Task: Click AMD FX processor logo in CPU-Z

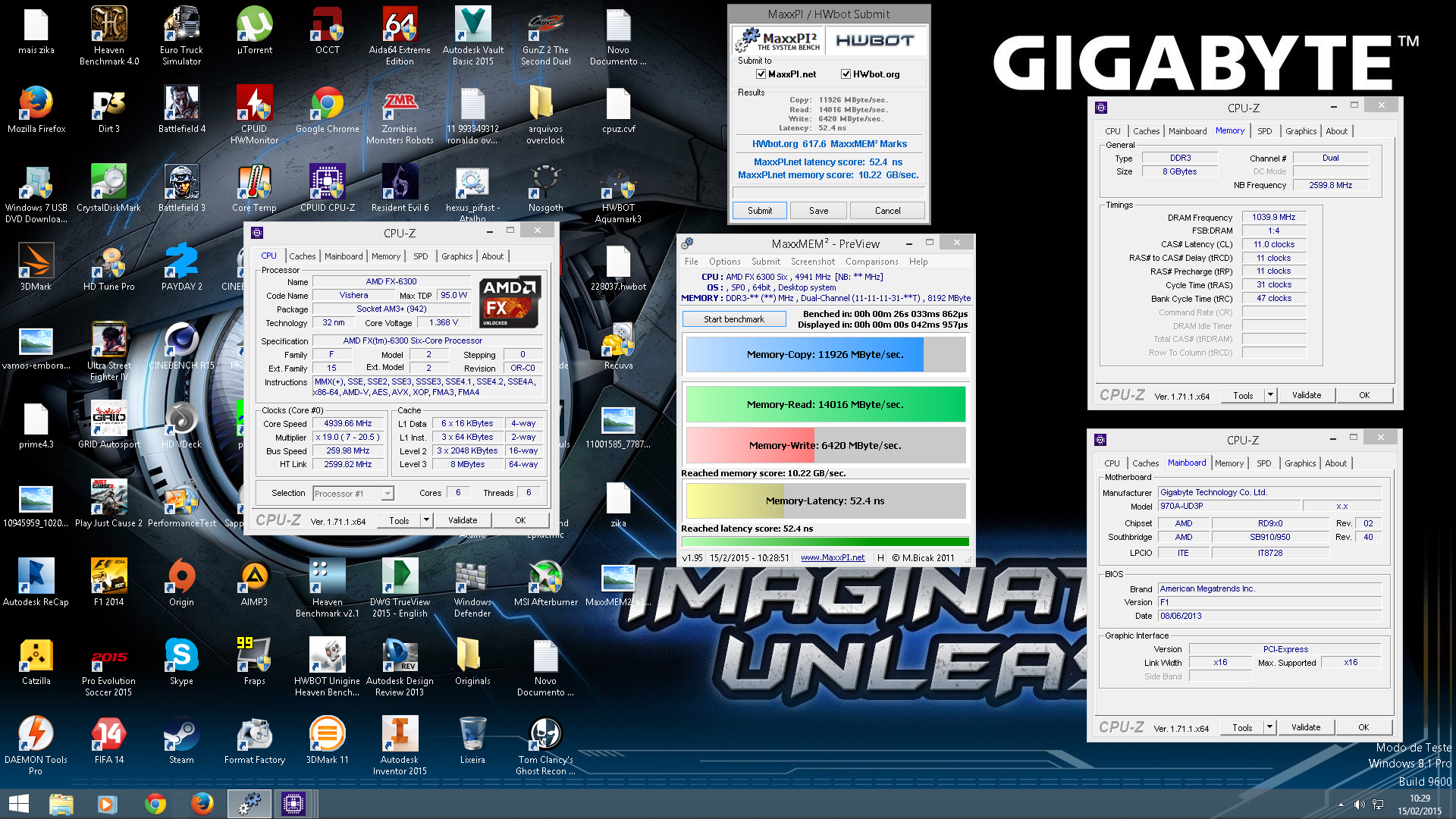Action: (x=510, y=302)
